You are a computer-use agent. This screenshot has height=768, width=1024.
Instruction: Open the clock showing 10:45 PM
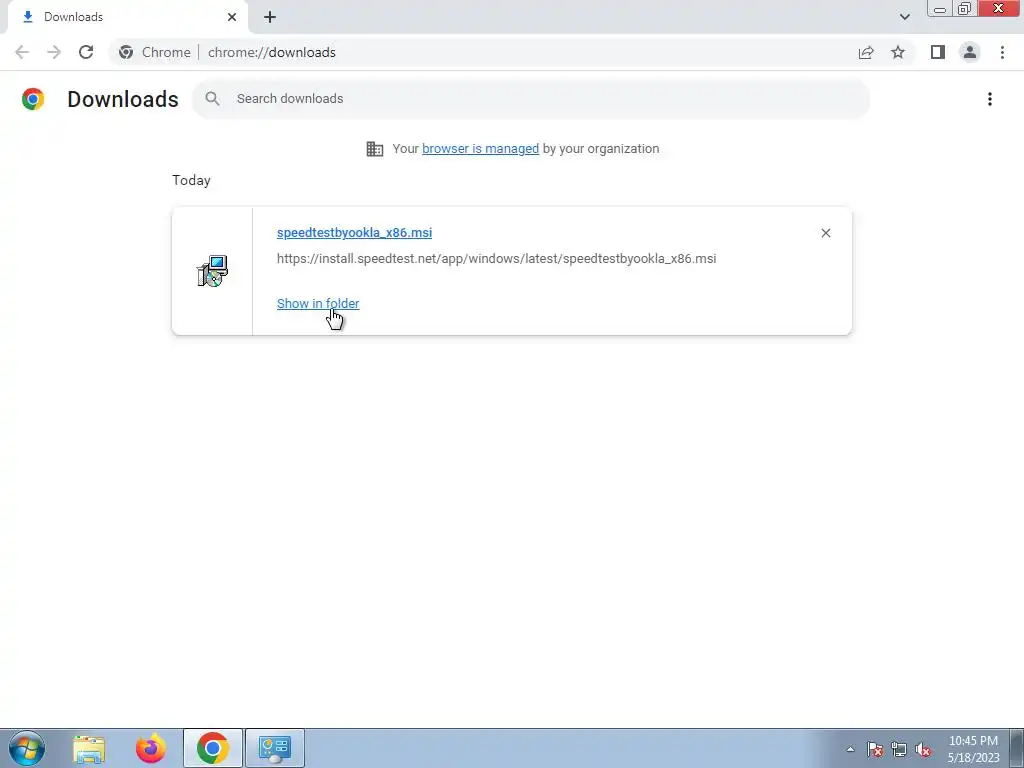tap(973, 749)
